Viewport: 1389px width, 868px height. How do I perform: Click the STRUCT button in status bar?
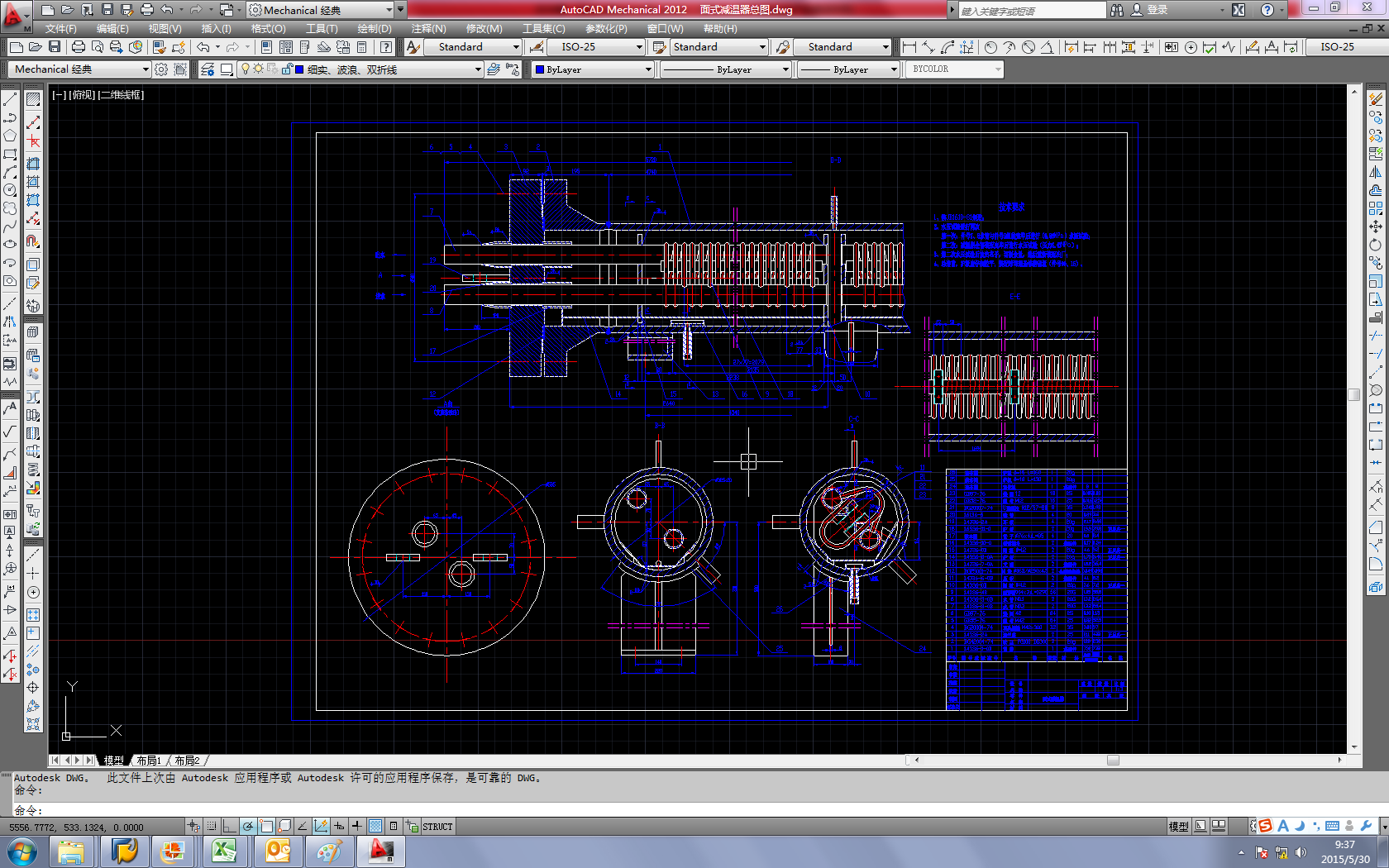tap(438, 826)
